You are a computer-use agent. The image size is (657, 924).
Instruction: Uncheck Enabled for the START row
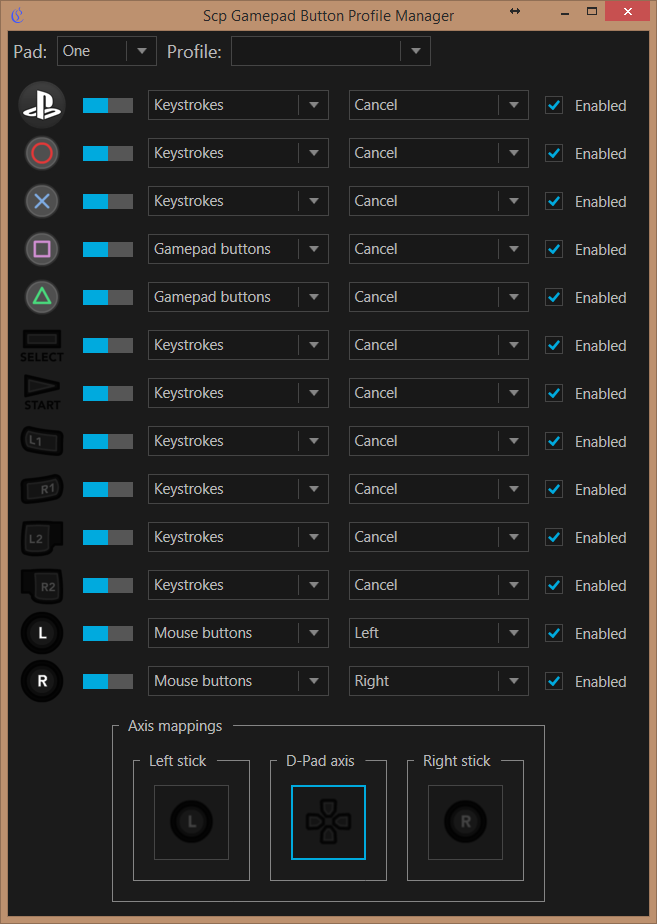coord(554,393)
